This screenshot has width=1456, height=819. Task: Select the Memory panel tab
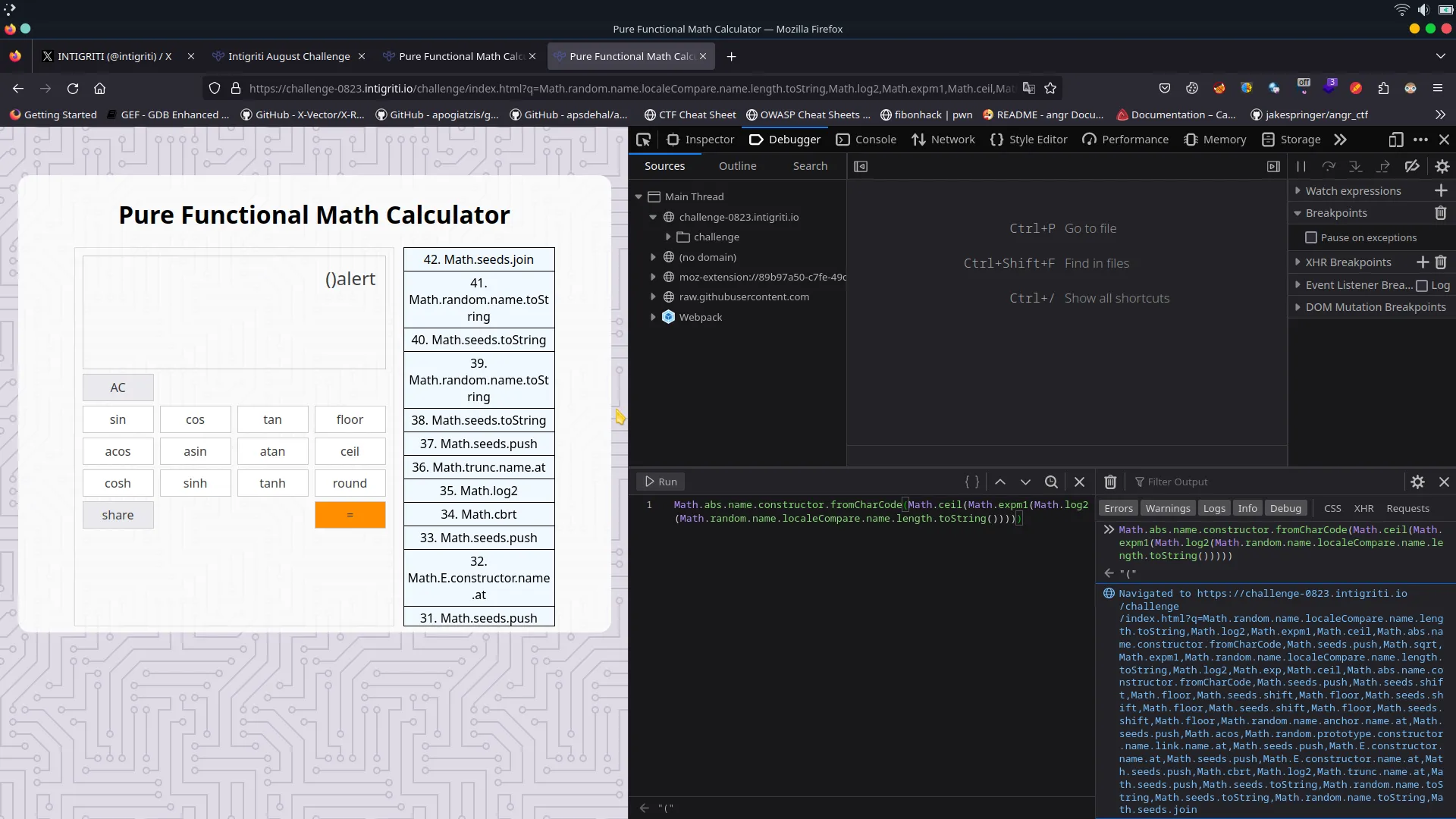[1225, 139]
